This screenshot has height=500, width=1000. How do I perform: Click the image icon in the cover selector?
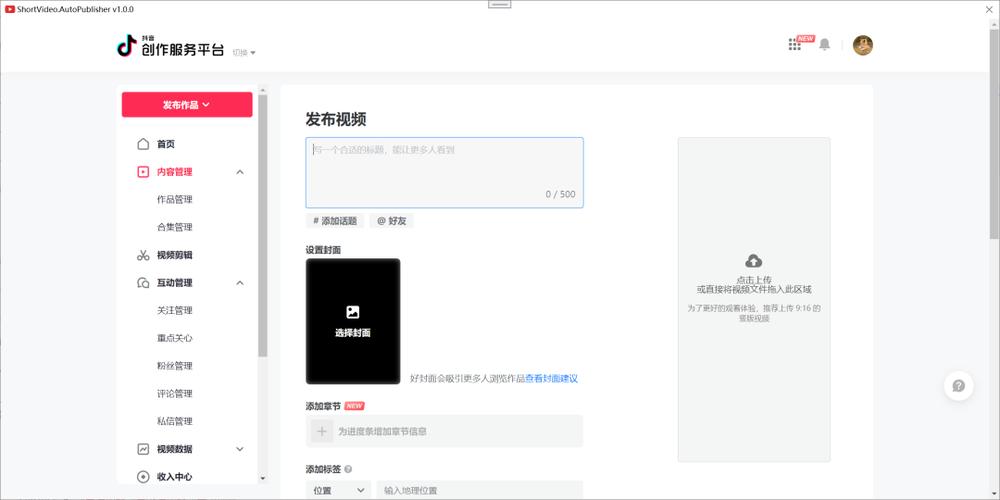pyautogui.click(x=353, y=312)
